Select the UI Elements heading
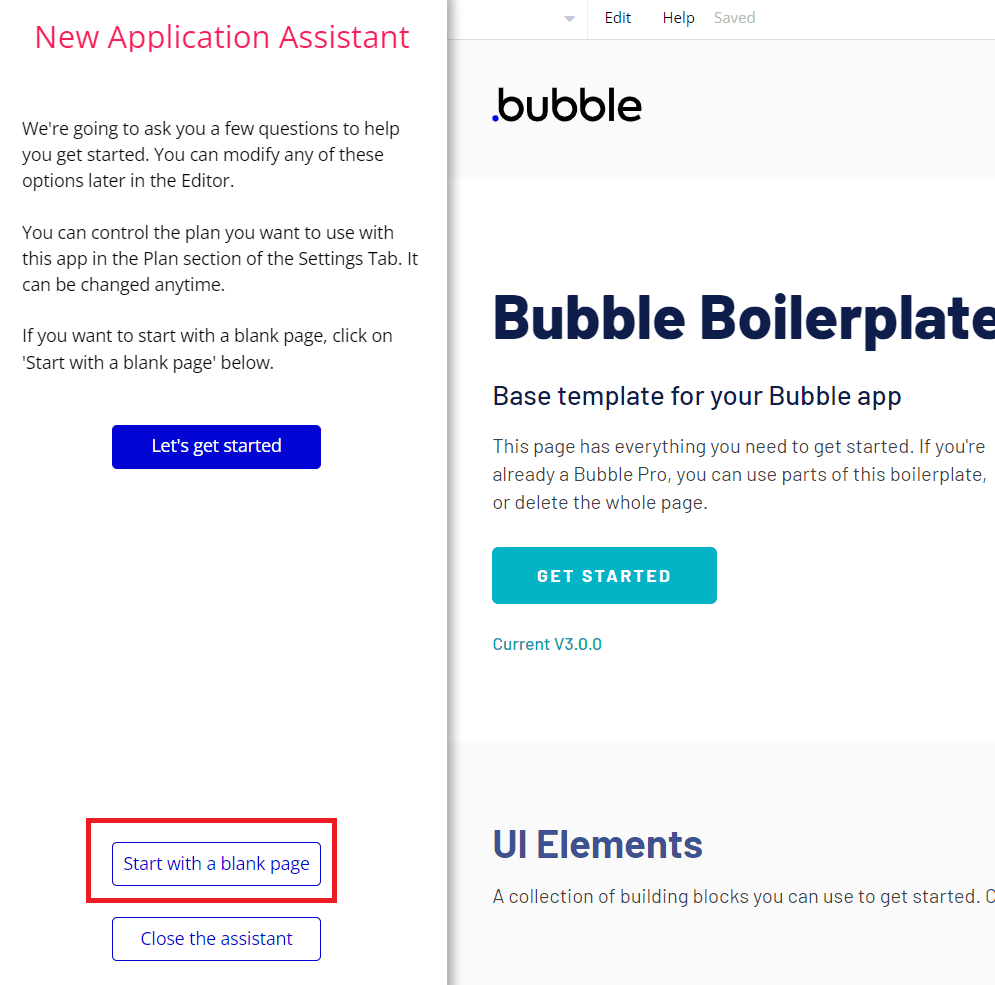Viewport: 995px width, 985px height. coord(597,844)
